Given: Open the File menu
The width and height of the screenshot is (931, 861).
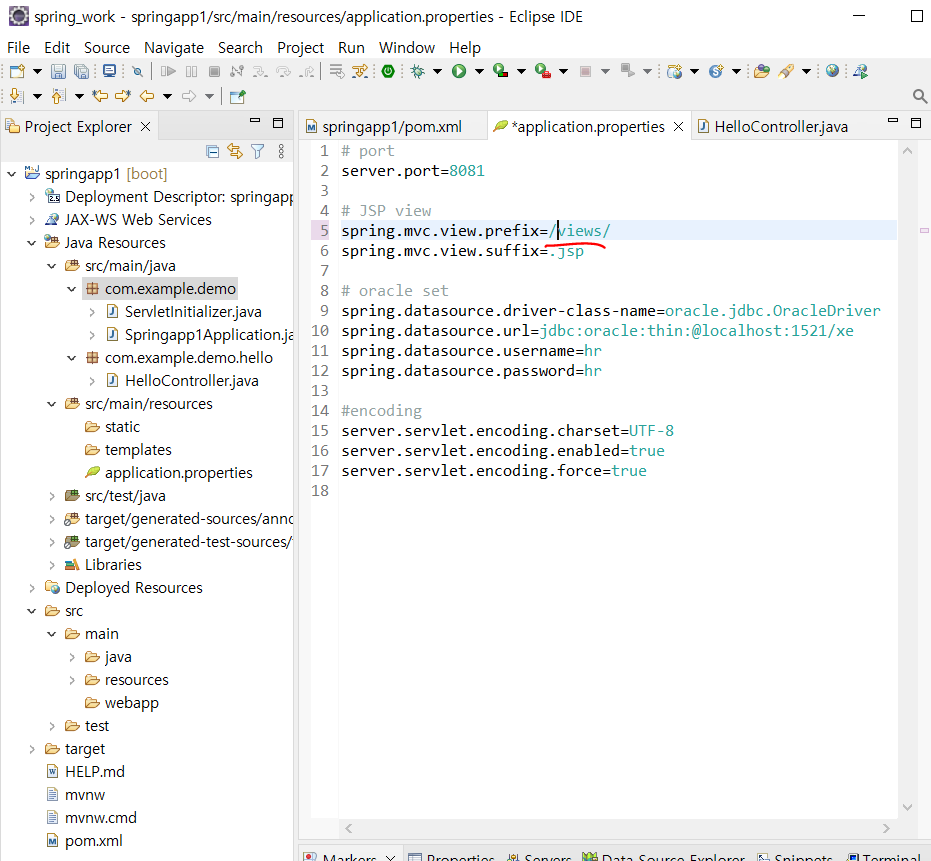Looking at the screenshot, I should pos(18,48).
